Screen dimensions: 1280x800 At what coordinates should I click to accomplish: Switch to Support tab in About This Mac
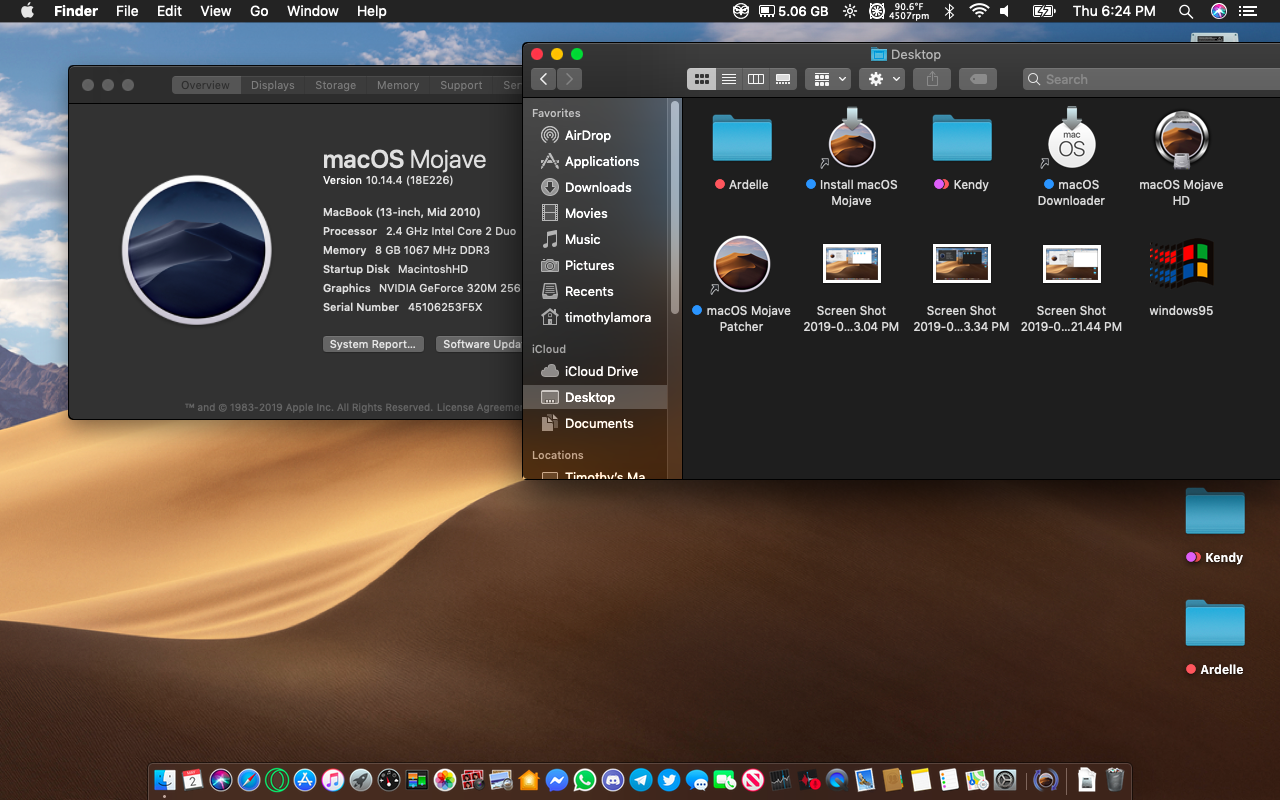coord(461,85)
